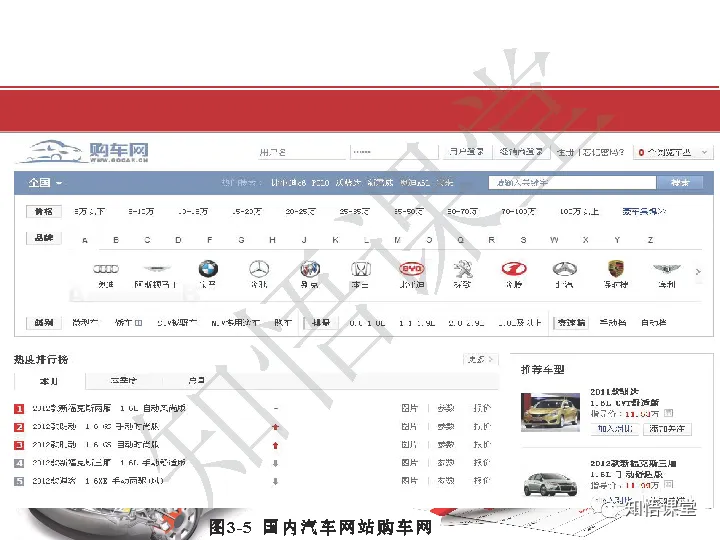This screenshot has height=540, width=720.
Task: Click the 推荐车型 heading
Action: [x=542, y=370]
